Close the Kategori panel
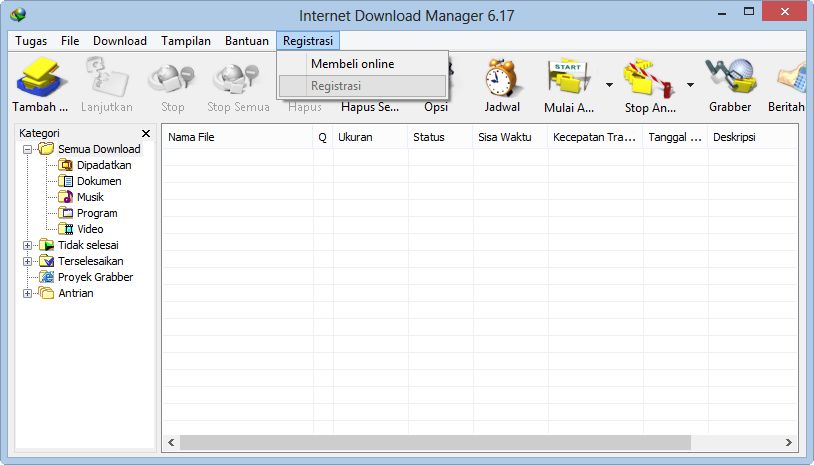This screenshot has width=814, height=465. pos(146,133)
